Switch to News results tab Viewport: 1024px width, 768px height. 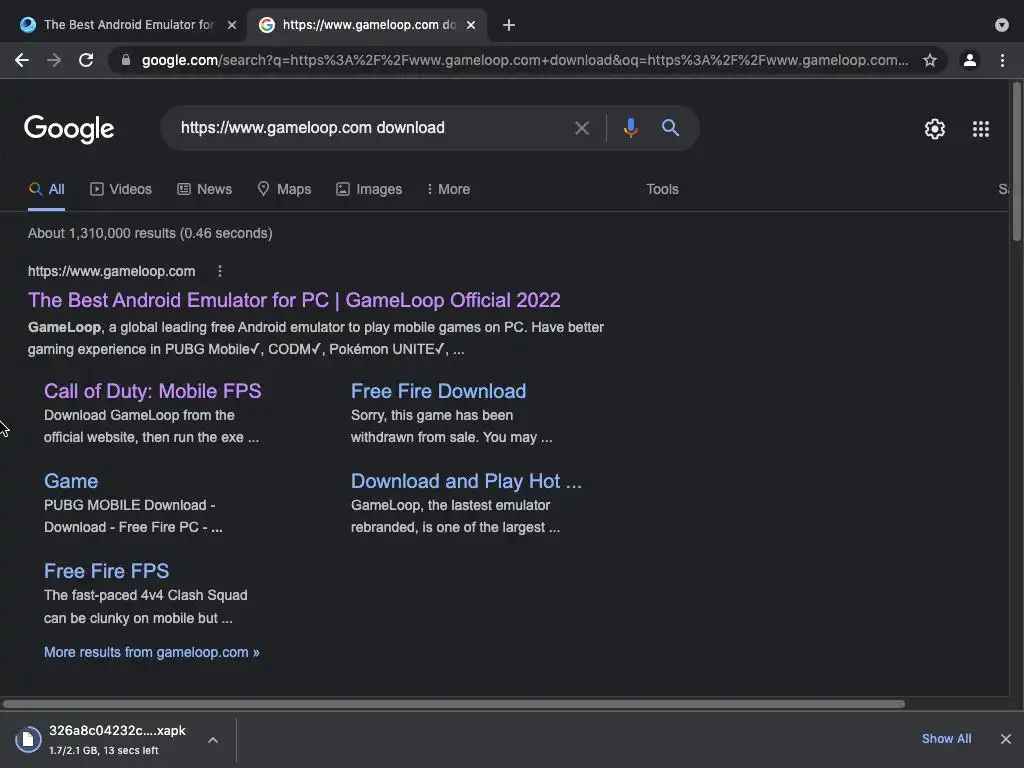[x=204, y=189]
